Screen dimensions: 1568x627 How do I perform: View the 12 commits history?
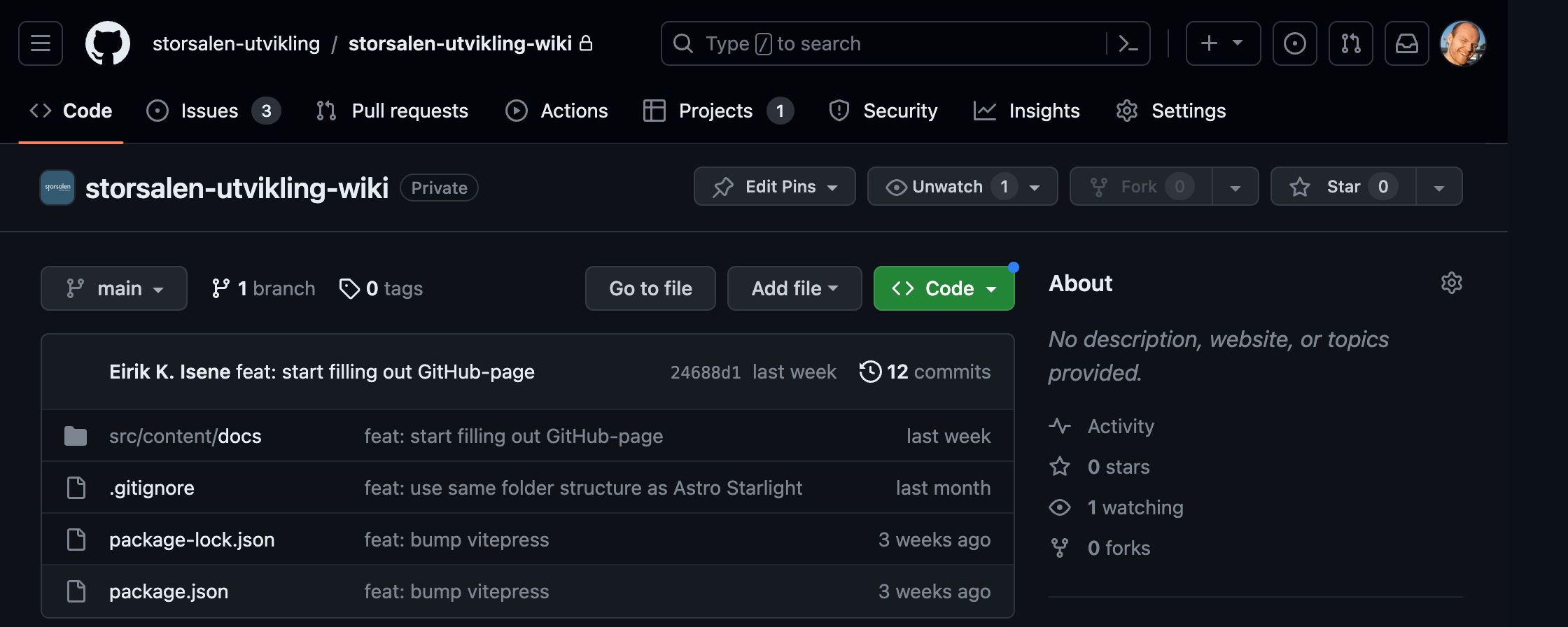[925, 372]
